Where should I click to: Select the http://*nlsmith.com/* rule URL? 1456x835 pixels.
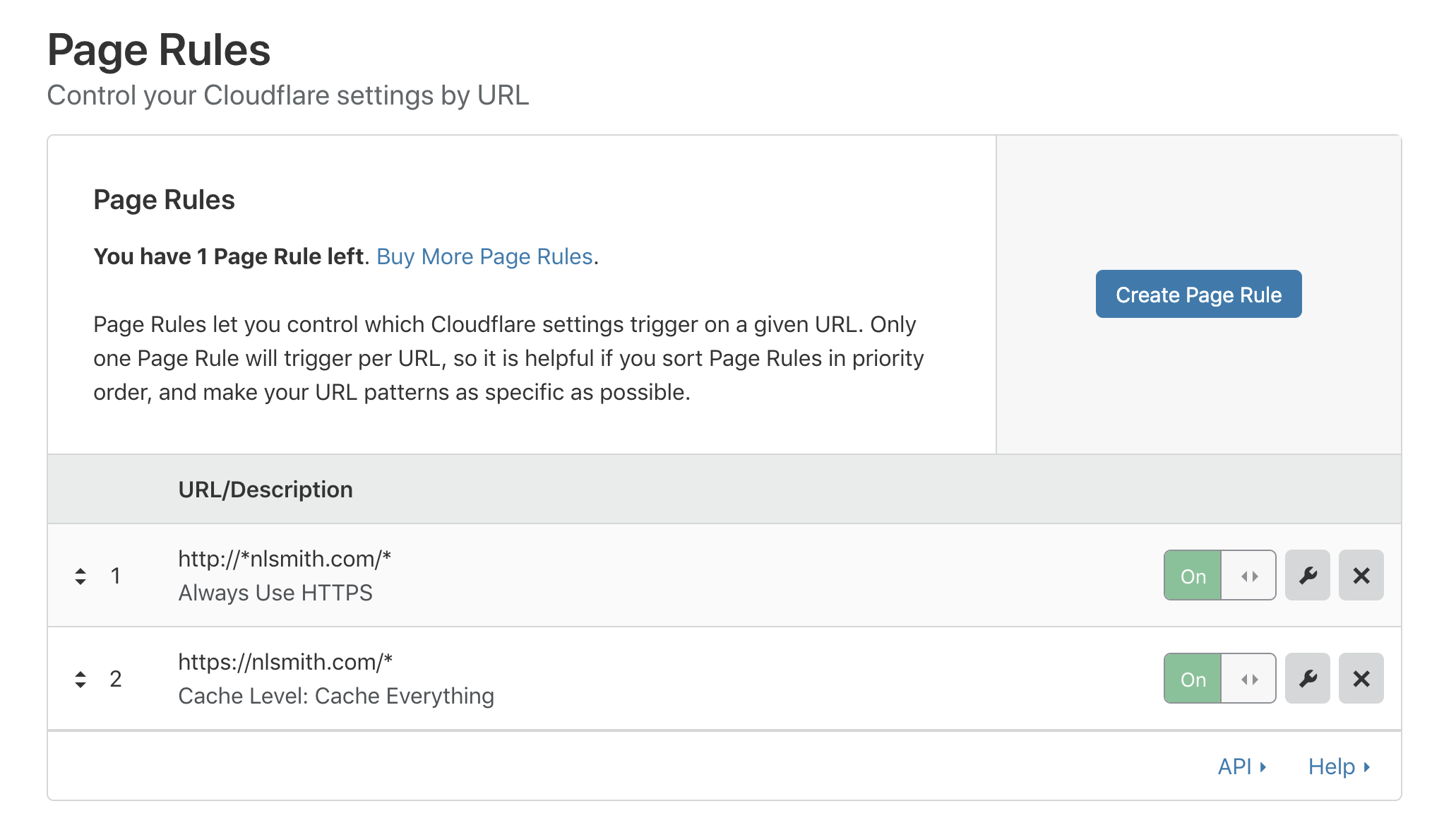point(285,559)
